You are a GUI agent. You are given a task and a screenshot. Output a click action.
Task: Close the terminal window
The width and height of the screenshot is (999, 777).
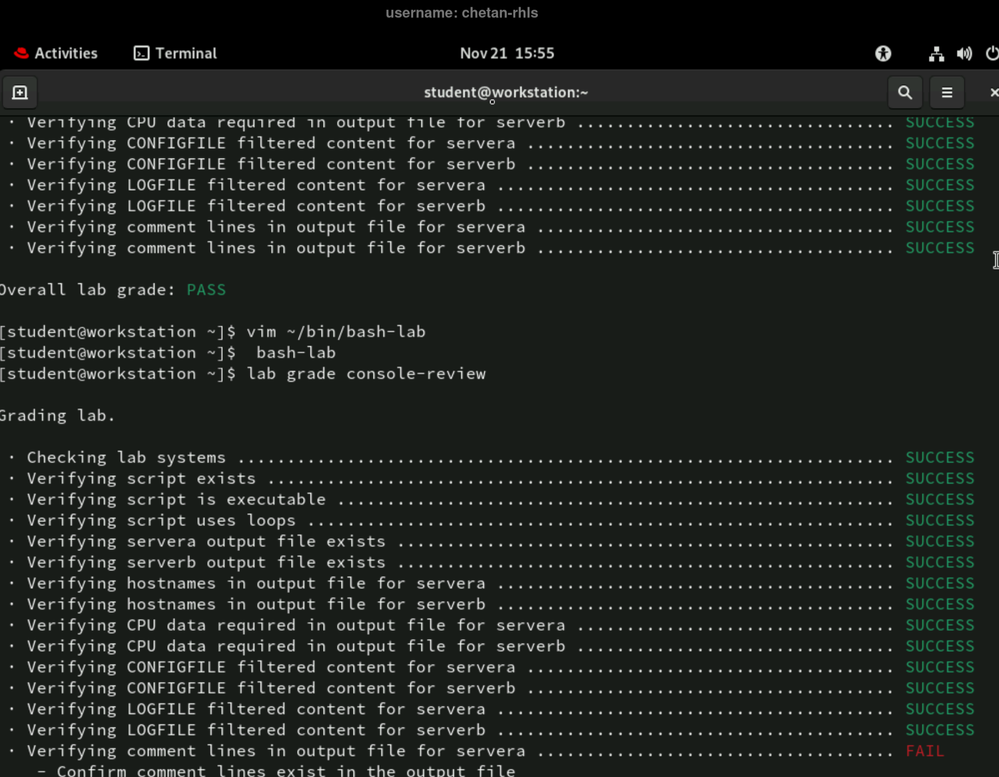[x=993, y=92]
